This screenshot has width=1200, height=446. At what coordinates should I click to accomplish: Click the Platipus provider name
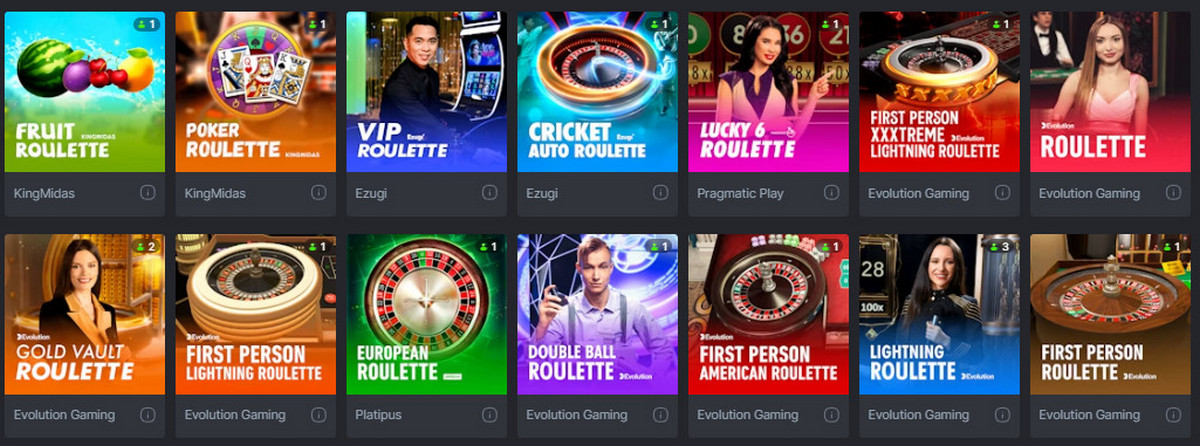[381, 414]
